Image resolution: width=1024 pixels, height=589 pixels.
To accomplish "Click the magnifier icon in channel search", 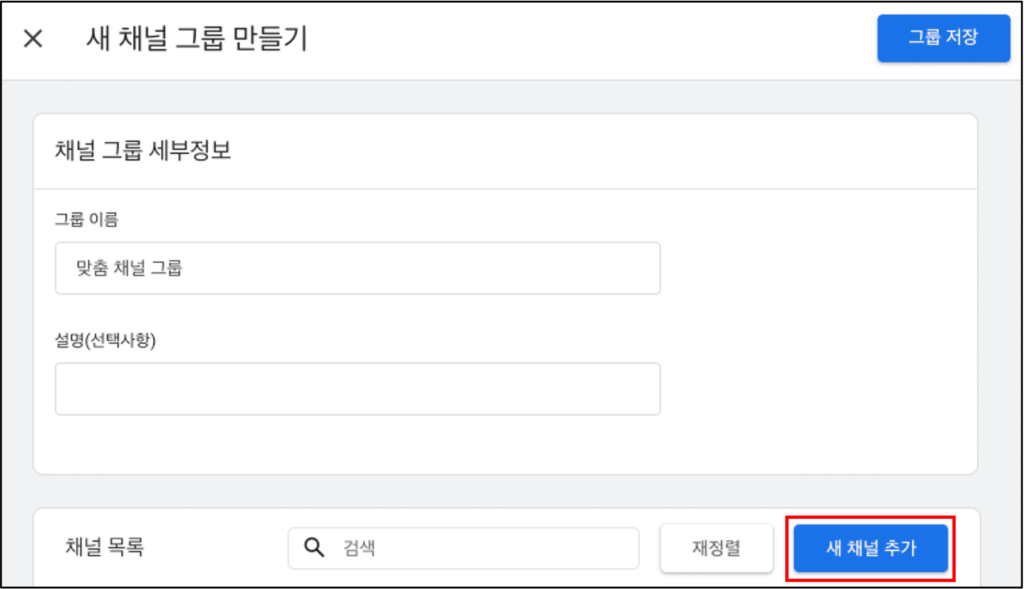I will coord(314,547).
